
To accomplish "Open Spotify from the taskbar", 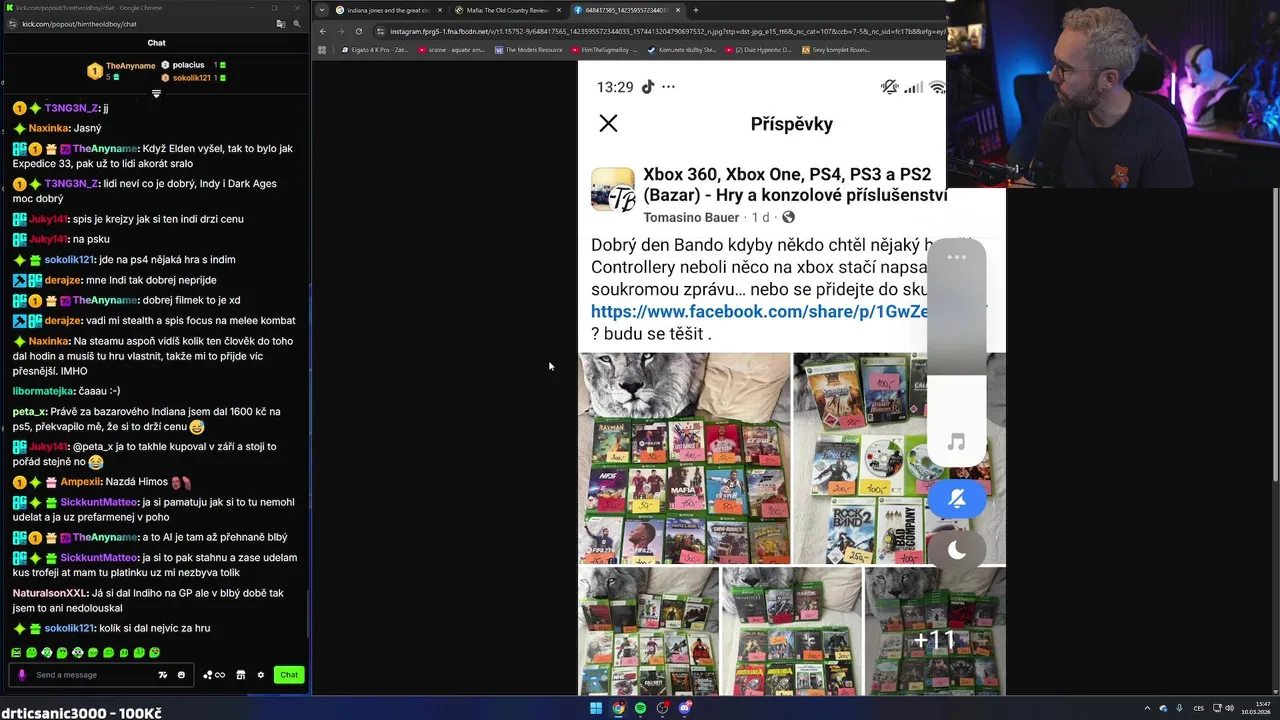I will [640, 708].
